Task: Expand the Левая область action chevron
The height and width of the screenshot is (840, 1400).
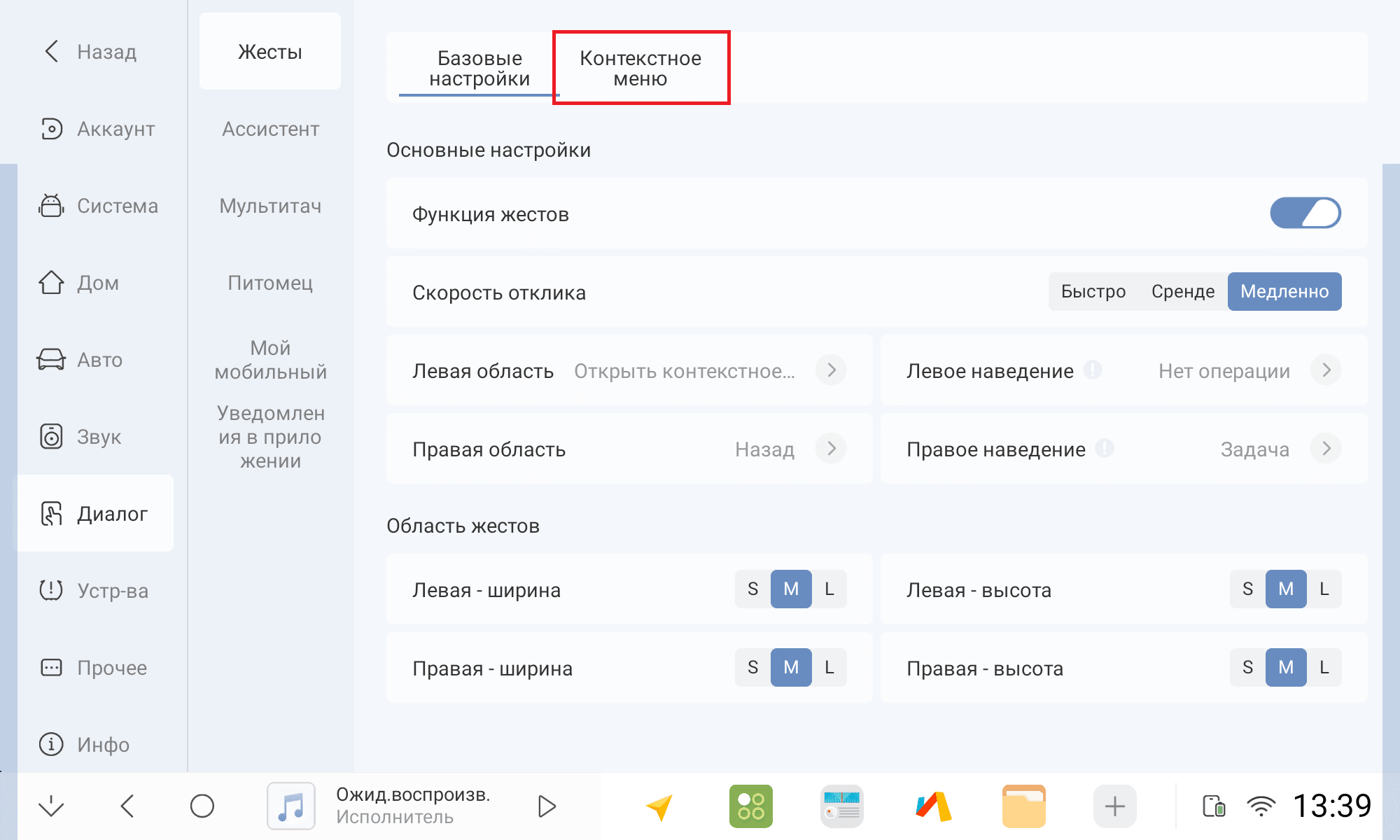Action: [x=831, y=370]
